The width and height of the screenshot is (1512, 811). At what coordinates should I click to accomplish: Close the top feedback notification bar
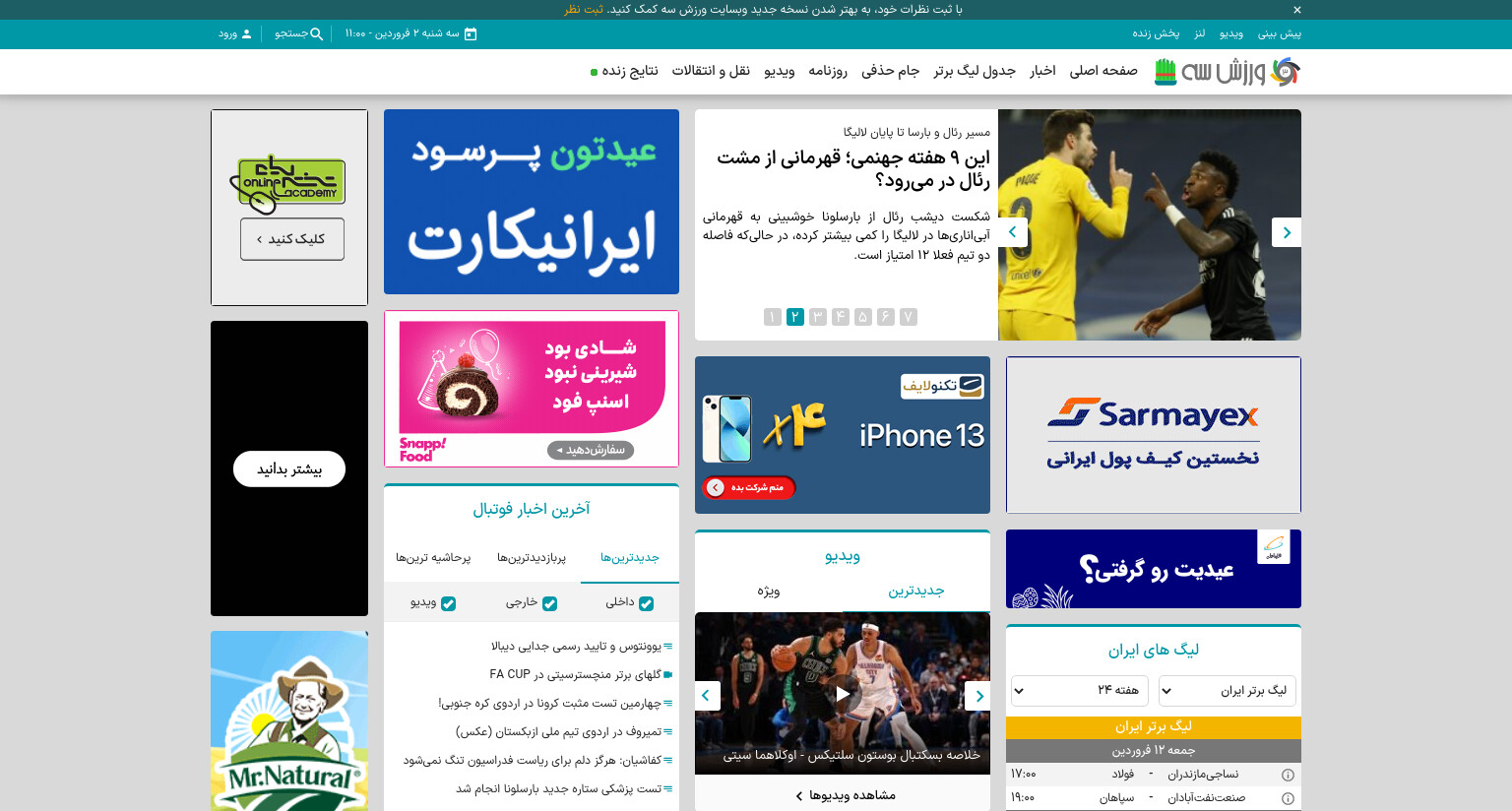[x=1296, y=10]
